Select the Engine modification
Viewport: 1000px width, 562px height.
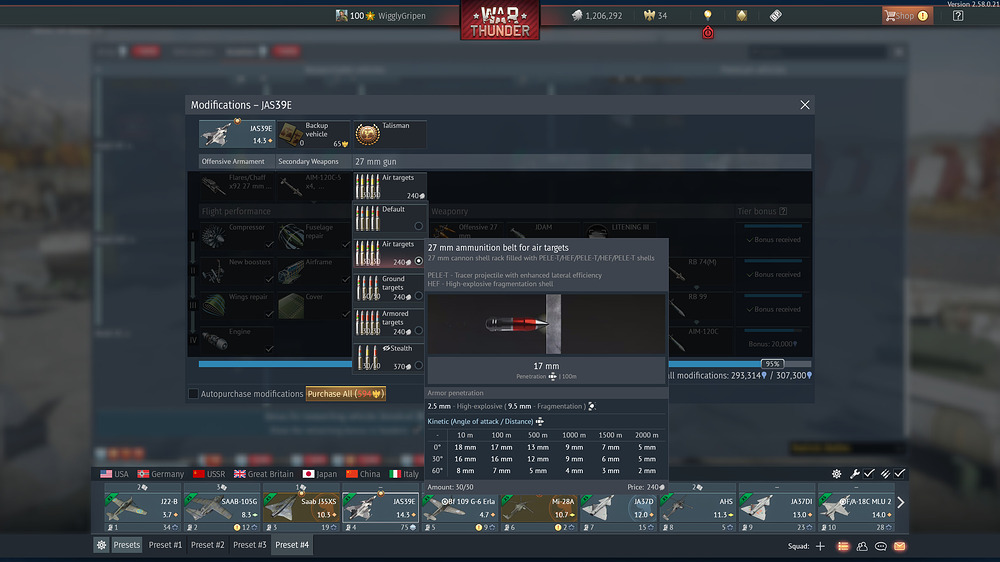(x=237, y=341)
